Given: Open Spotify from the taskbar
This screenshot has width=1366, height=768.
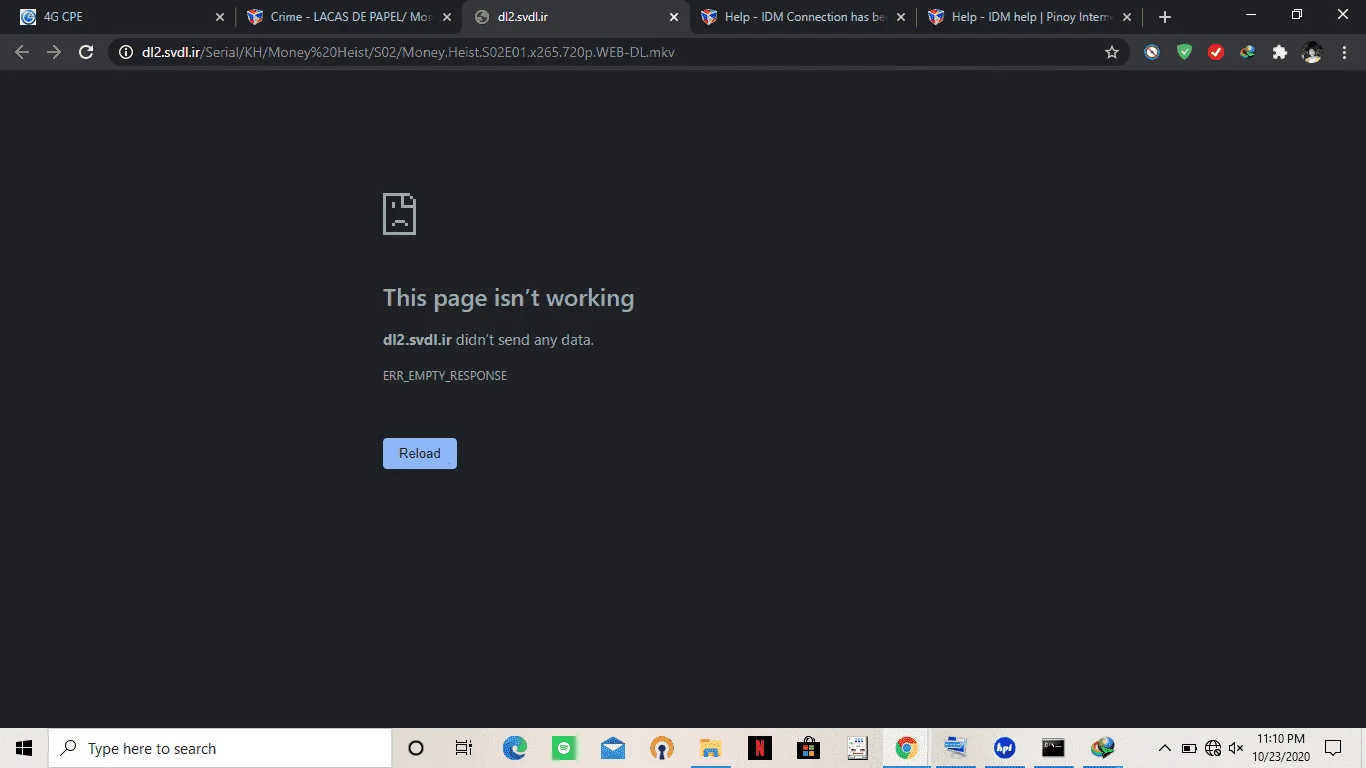Looking at the screenshot, I should (x=563, y=748).
